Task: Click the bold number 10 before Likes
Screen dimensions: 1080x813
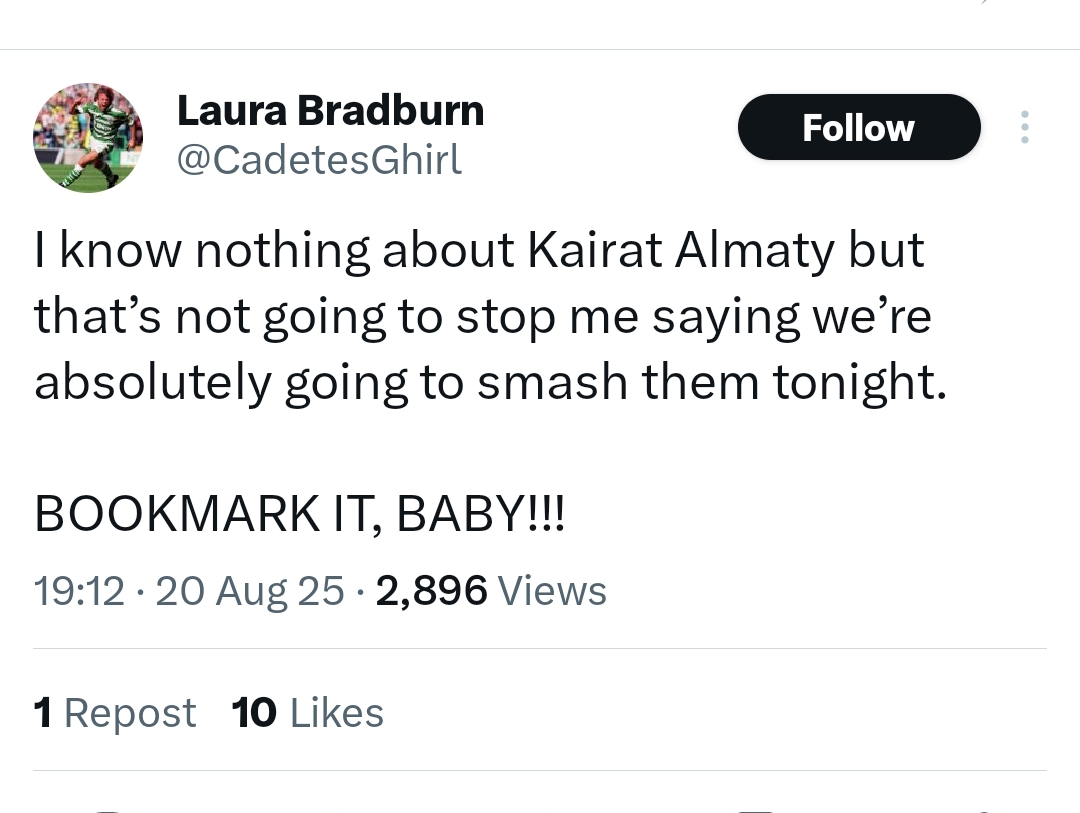Action: coord(254,712)
